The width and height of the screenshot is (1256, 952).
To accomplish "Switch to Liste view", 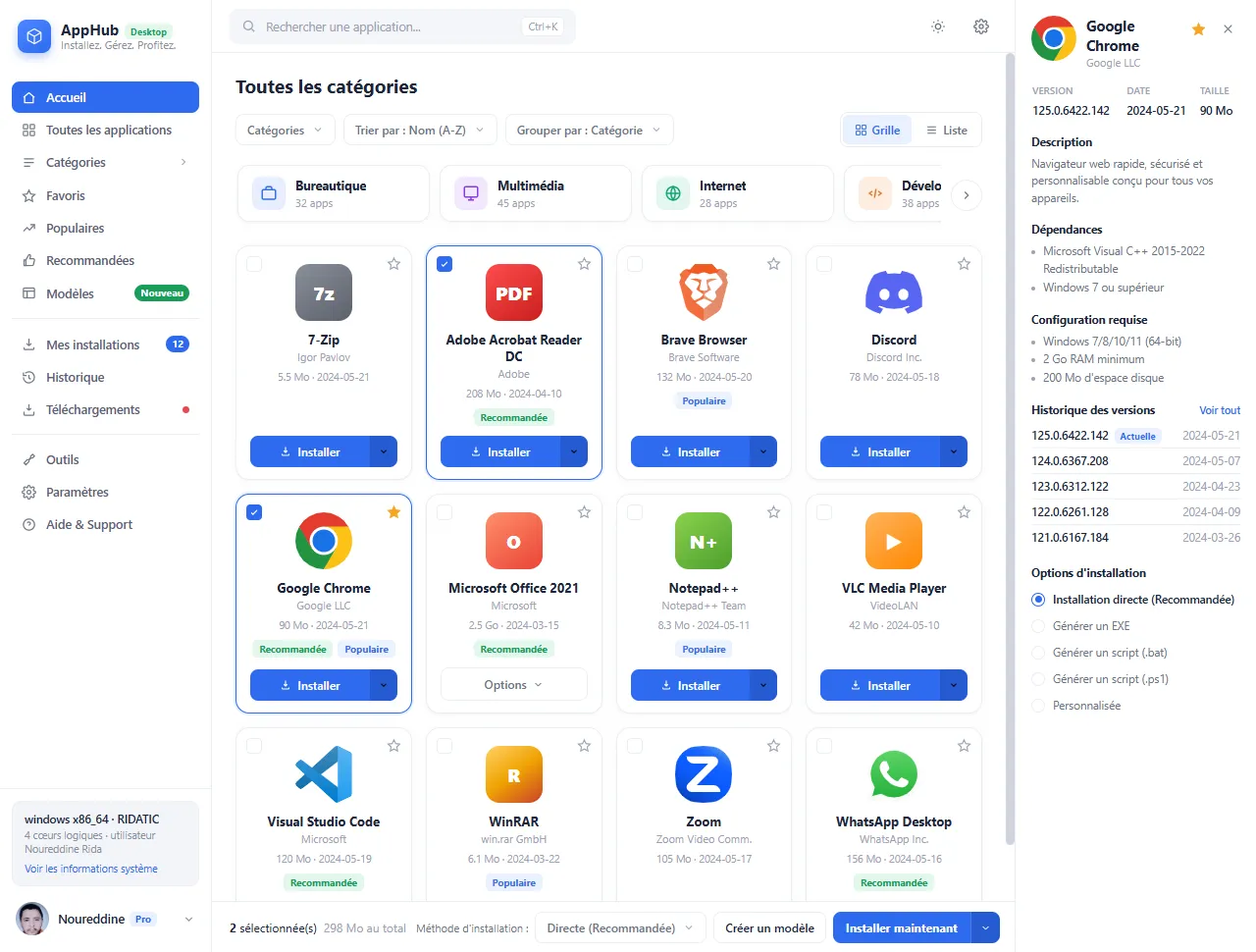I will (x=947, y=130).
